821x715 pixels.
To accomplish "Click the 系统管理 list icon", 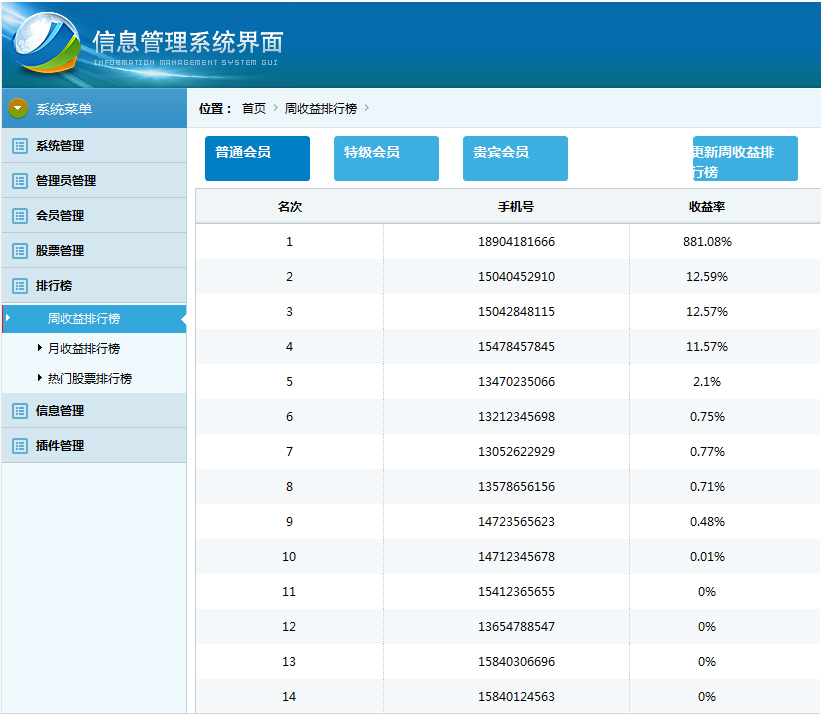I will 20,146.
